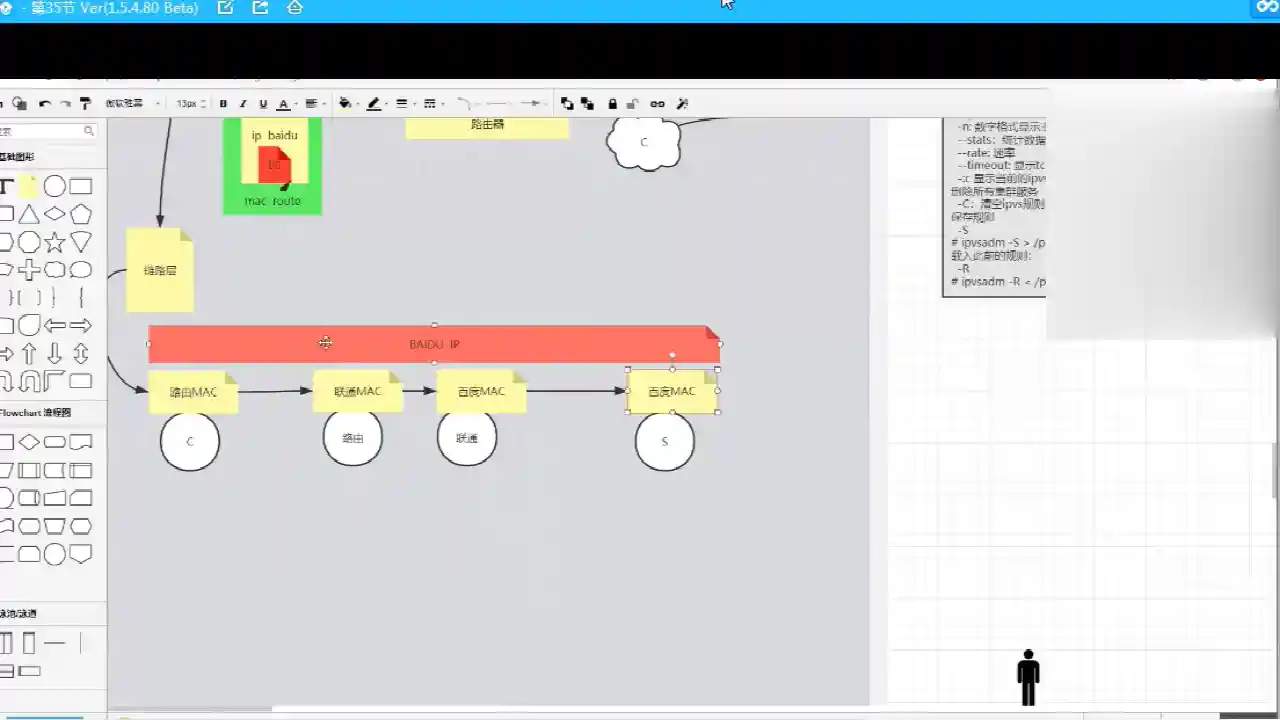Open the text alignment dropdown
The width and height of the screenshot is (1280, 720).
[x=314, y=104]
